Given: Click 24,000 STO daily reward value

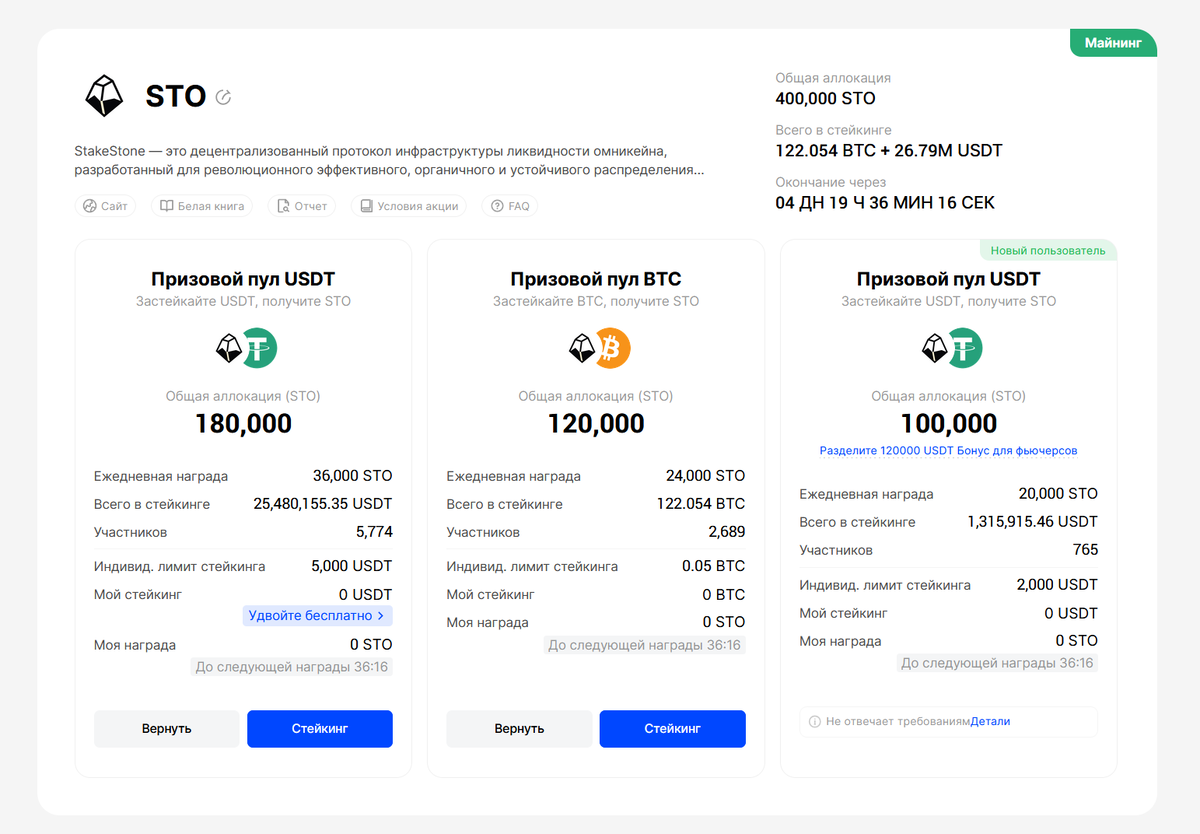Looking at the screenshot, I should pyautogui.click(x=706, y=476).
